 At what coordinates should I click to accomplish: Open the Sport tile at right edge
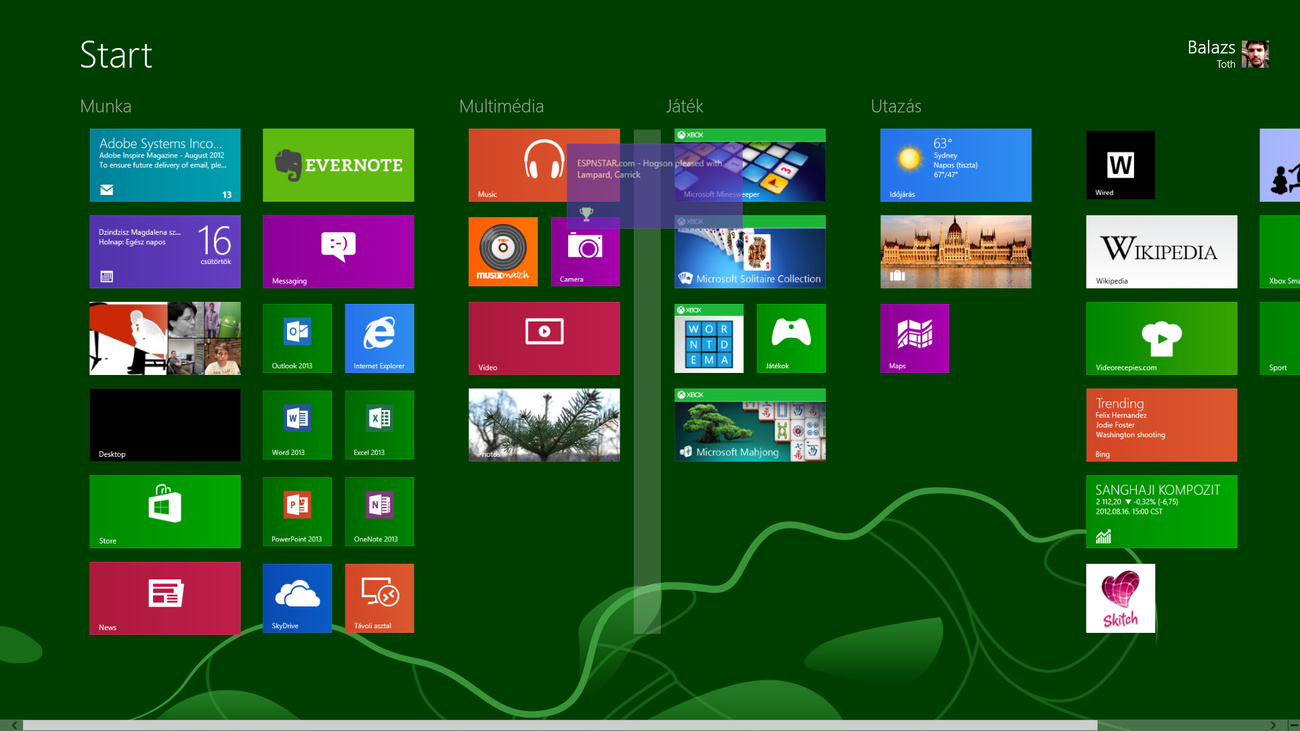click(x=1280, y=338)
